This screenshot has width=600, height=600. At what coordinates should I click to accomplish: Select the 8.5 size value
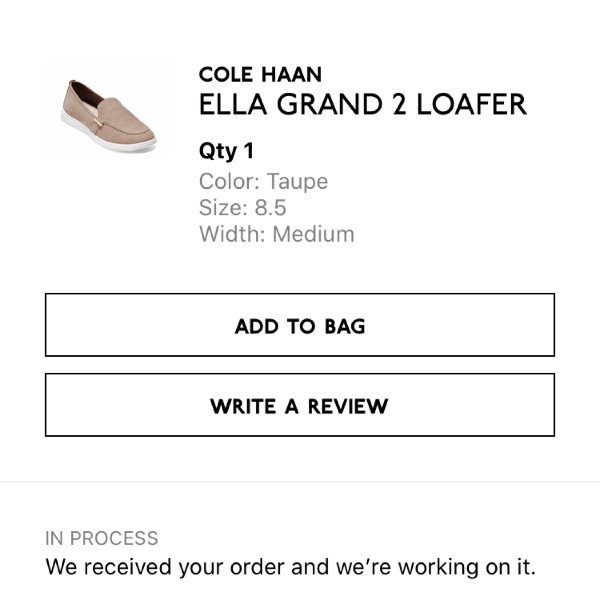coord(271,207)
